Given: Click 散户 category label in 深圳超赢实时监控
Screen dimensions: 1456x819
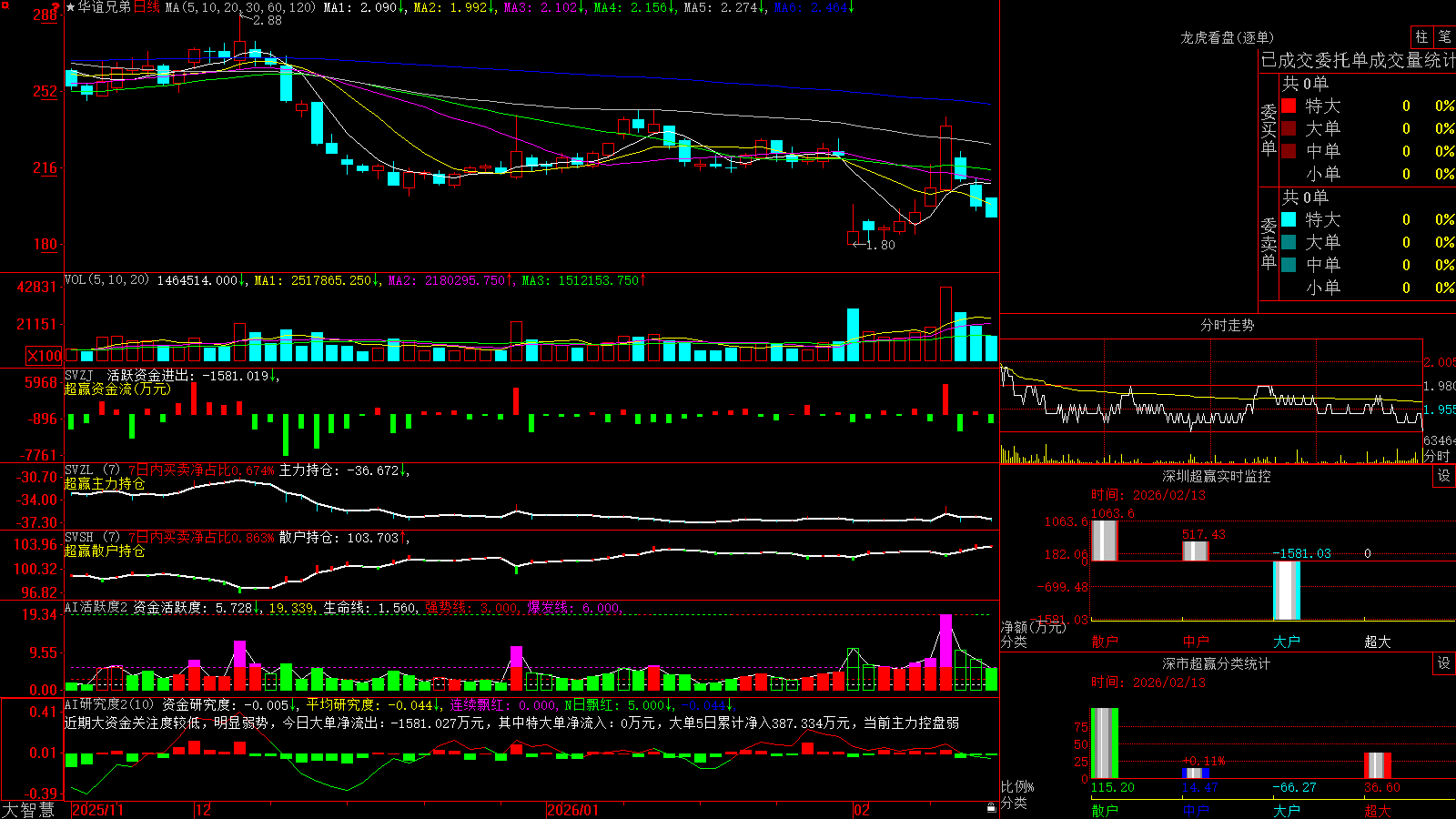Looking at the screenshot, I should point(1105,642).
